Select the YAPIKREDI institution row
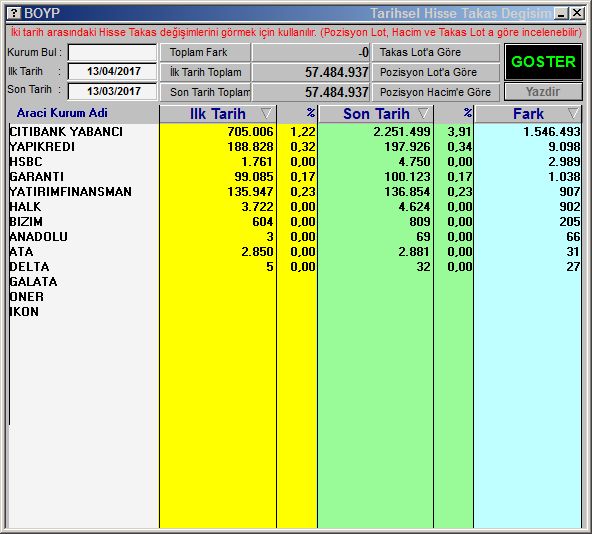The image size is (592, 534). (x=295, y=147)
